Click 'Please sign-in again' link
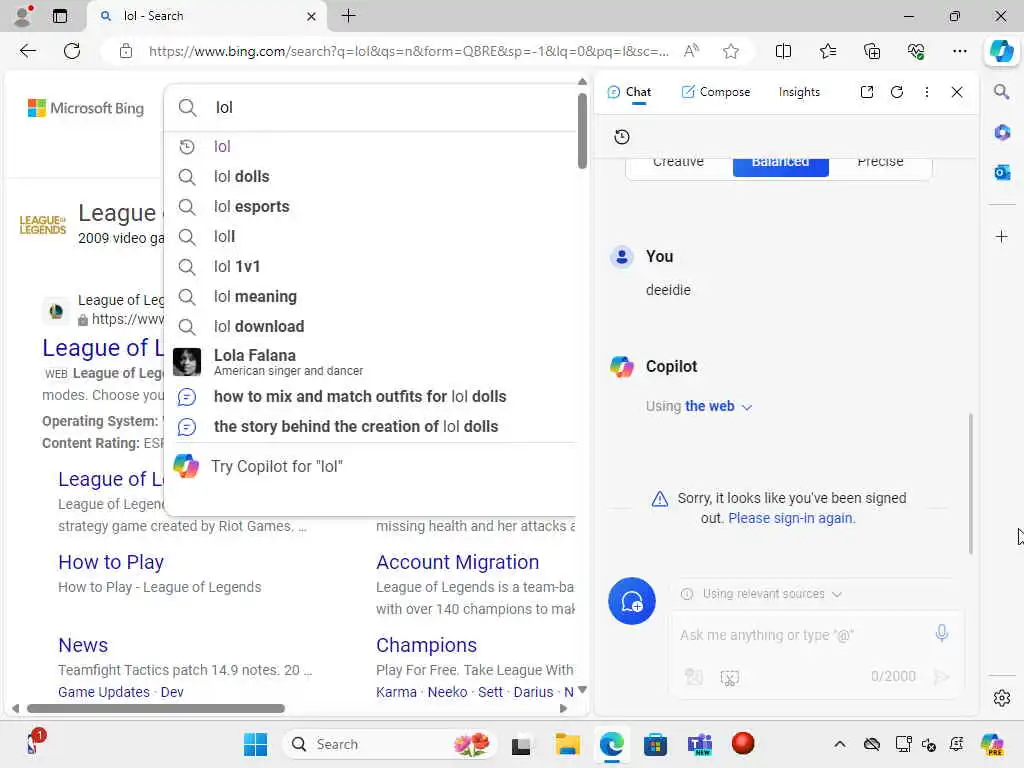The height and width of the screenshot is (768, 1024). click(x=792, y=518)
